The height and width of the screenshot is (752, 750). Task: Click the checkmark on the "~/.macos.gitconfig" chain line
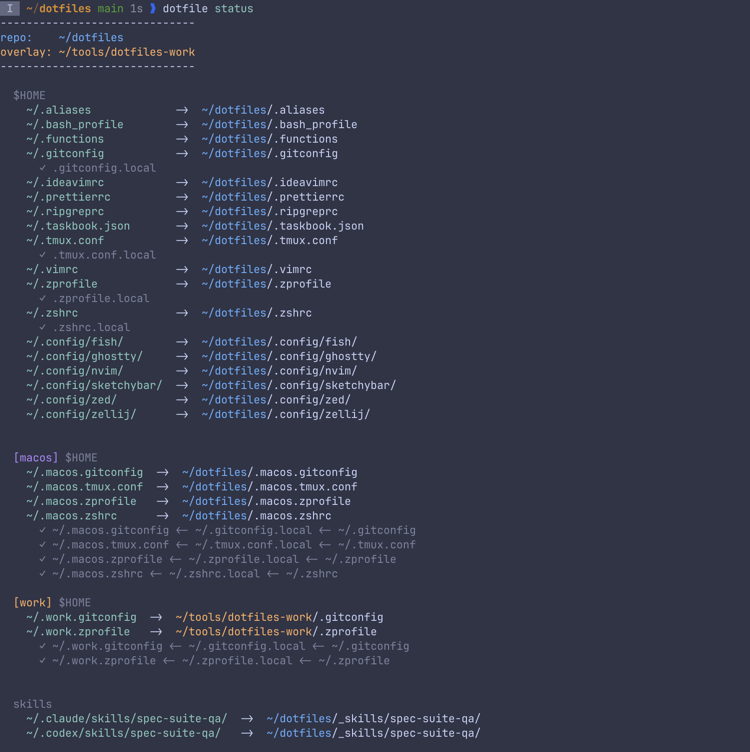click(x=43, y=530)
